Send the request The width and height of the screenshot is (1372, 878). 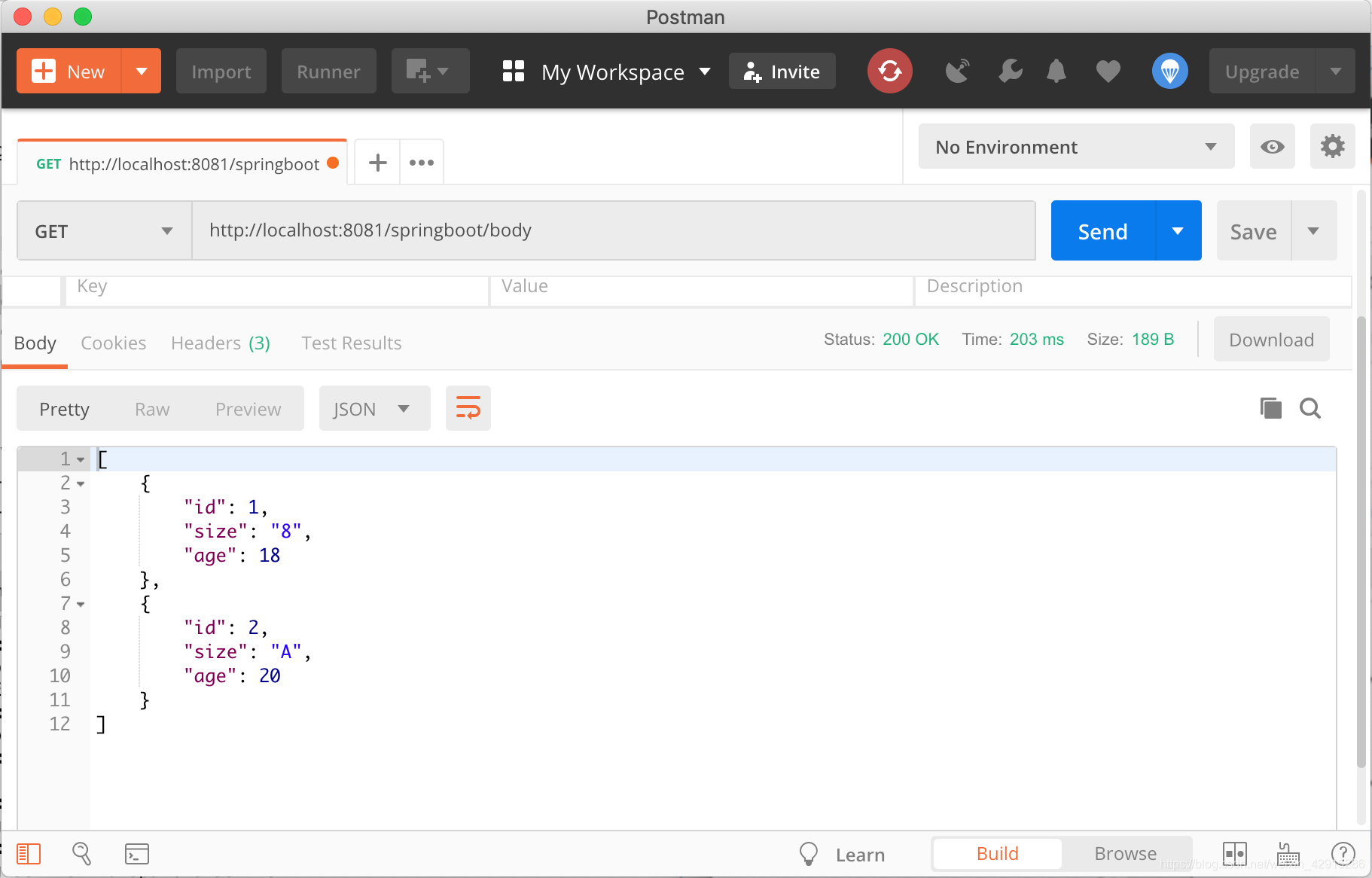coord(1103,231)
